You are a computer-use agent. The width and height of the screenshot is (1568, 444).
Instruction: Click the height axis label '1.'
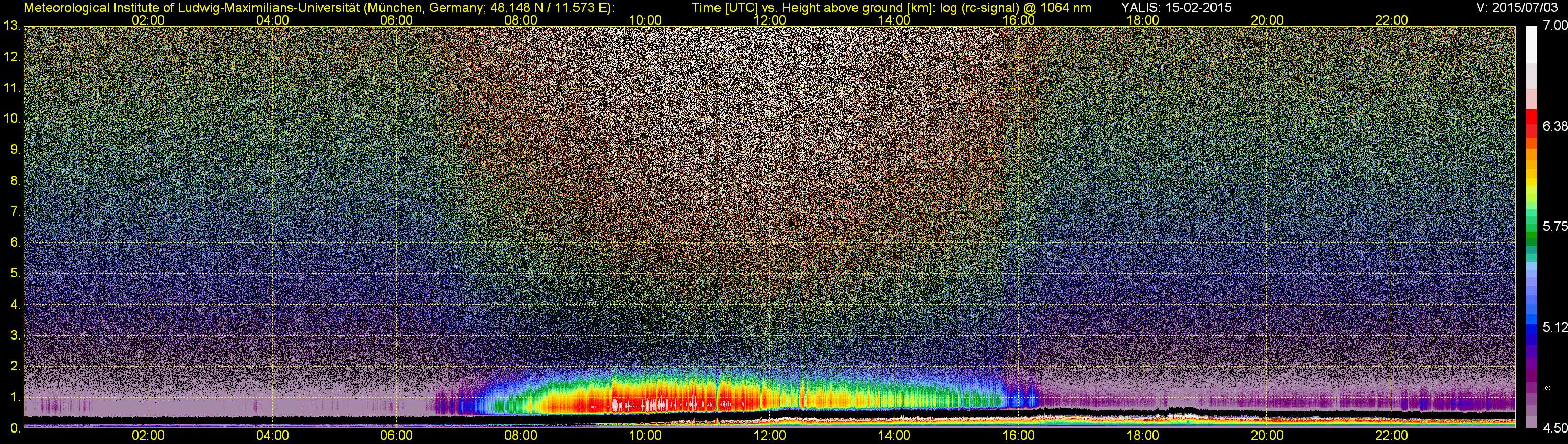point(15,396)
